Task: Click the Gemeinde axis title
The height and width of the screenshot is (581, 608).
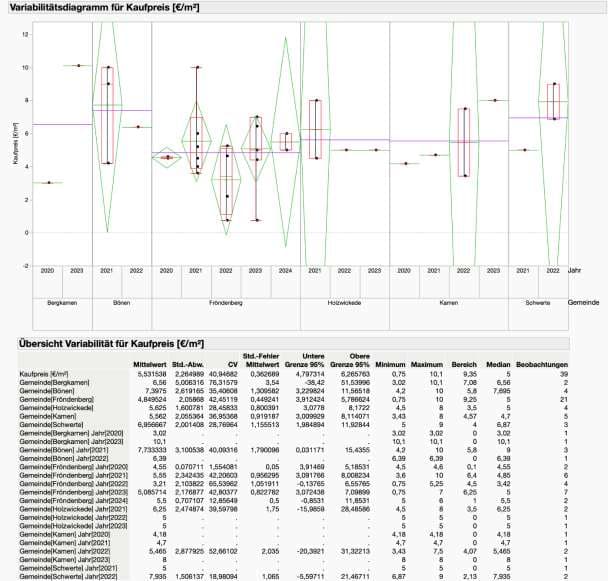Action: pos(583,302)
